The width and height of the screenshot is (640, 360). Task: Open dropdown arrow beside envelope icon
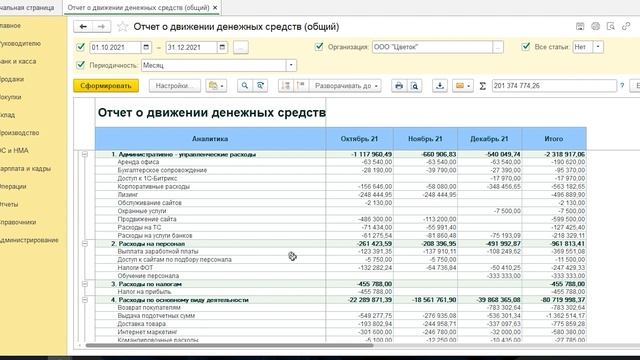click(469, 86)
